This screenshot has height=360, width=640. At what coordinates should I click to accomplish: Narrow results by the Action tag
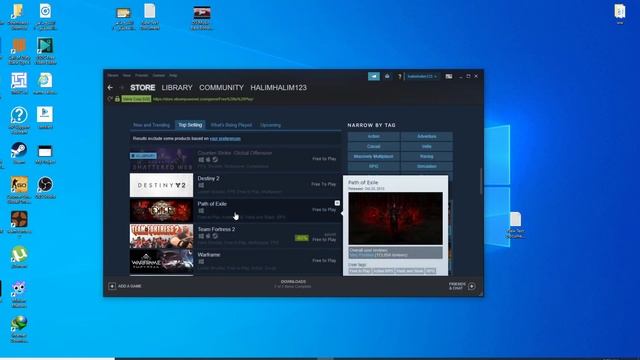click(373, 136)
